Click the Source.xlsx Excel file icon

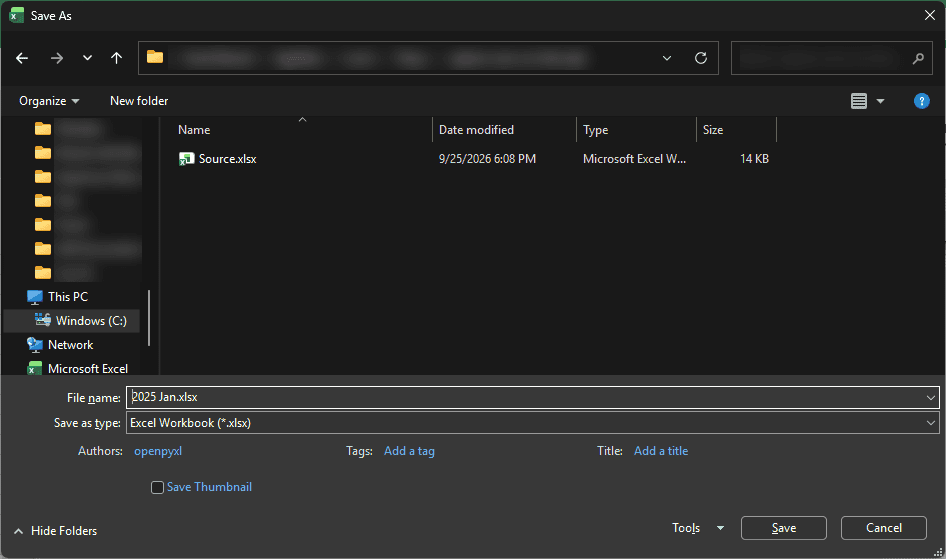click(186, 159)
